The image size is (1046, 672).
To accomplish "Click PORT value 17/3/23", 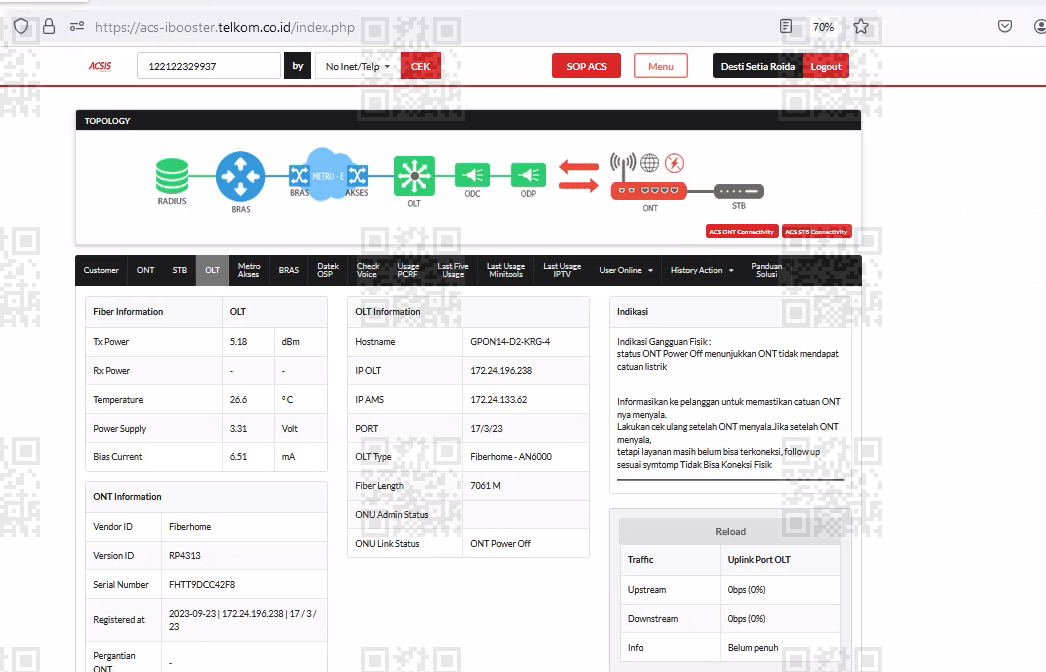I will pos(486,428).
